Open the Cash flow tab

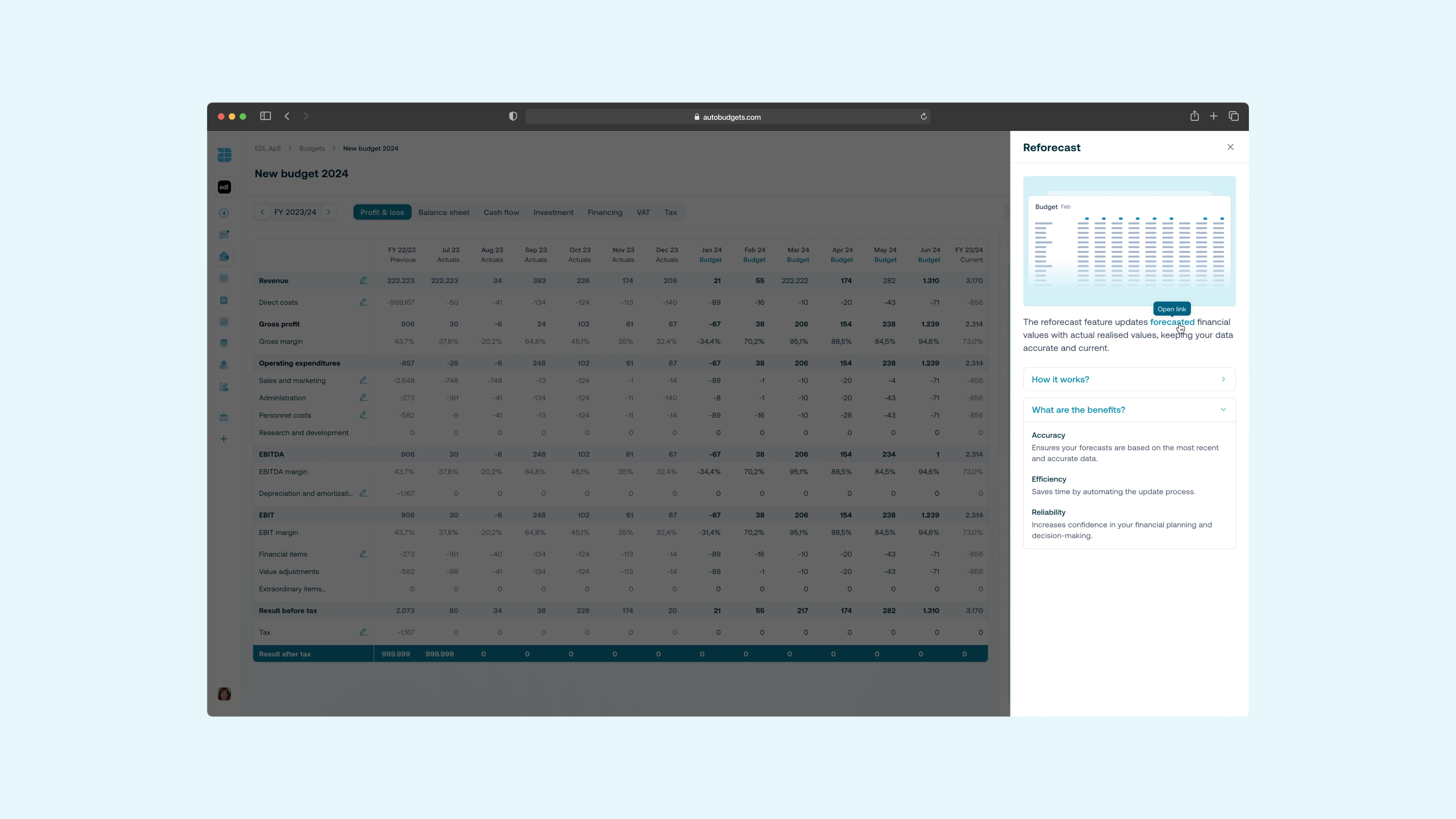[501, 212]
